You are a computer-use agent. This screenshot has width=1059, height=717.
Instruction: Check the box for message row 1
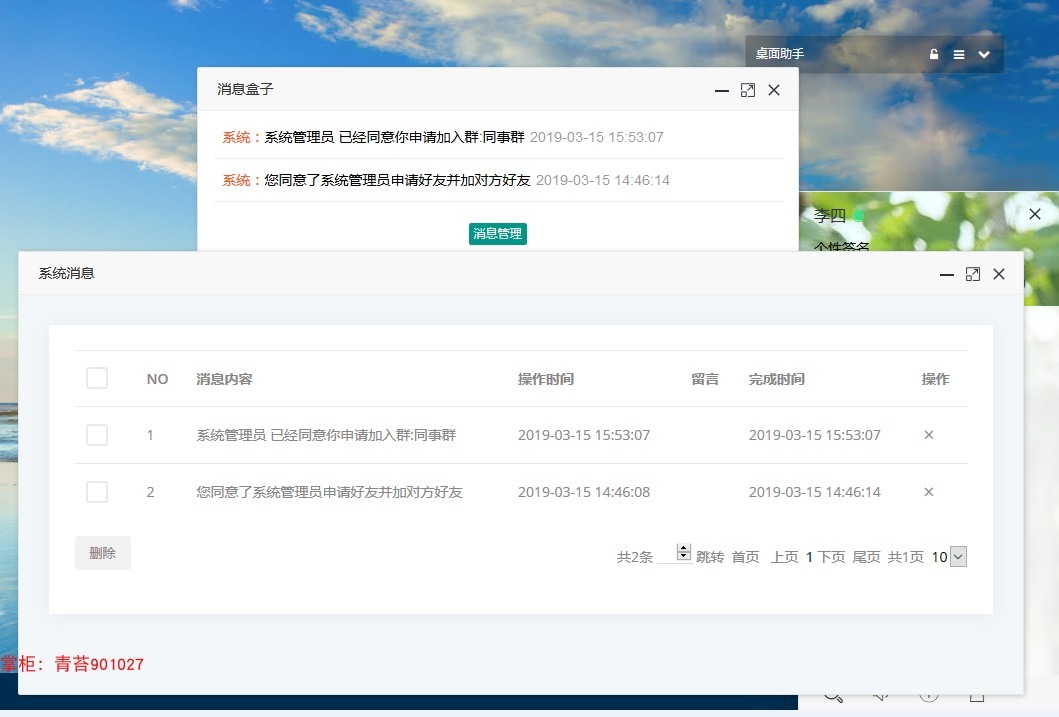coord(97,435)
